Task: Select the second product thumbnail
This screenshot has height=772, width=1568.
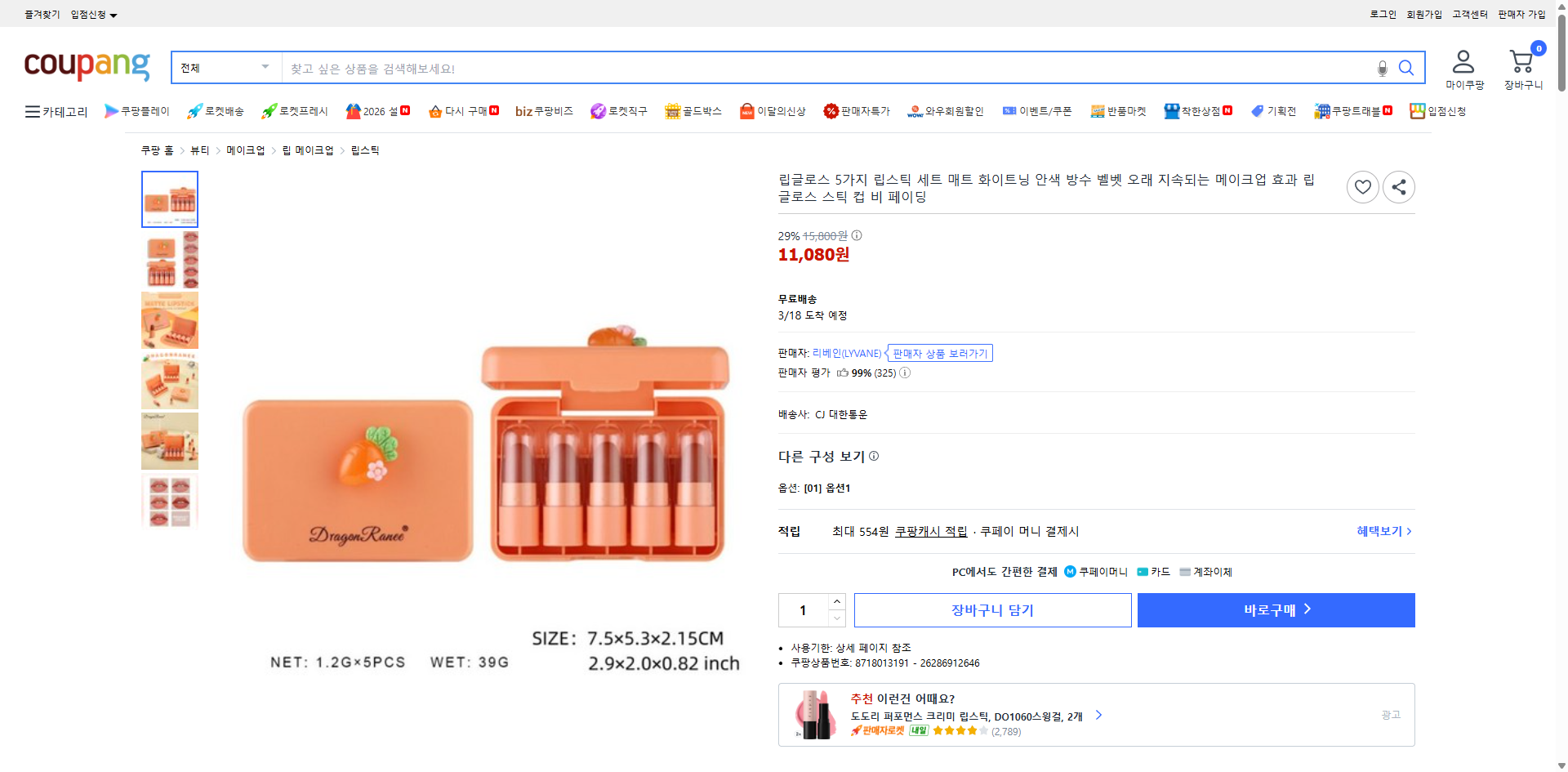Action: pos(169,259)
